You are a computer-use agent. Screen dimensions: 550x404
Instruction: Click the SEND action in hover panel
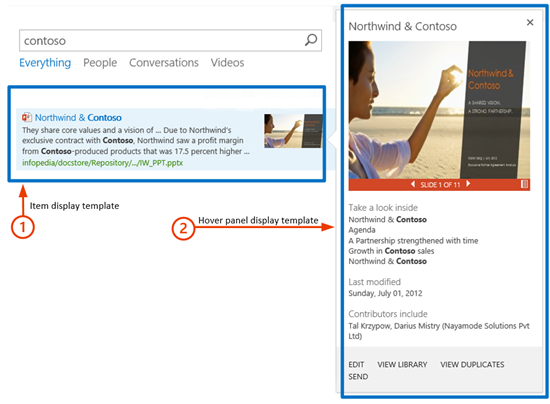(358, 377)
